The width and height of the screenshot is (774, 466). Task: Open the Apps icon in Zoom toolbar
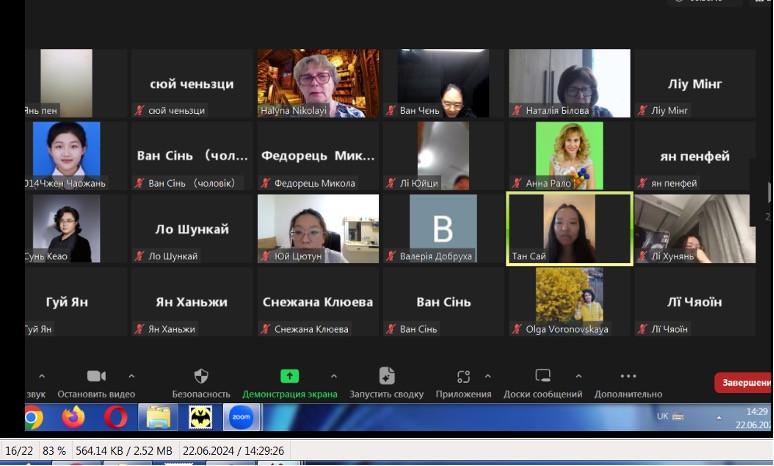click(x=463, y=377)
